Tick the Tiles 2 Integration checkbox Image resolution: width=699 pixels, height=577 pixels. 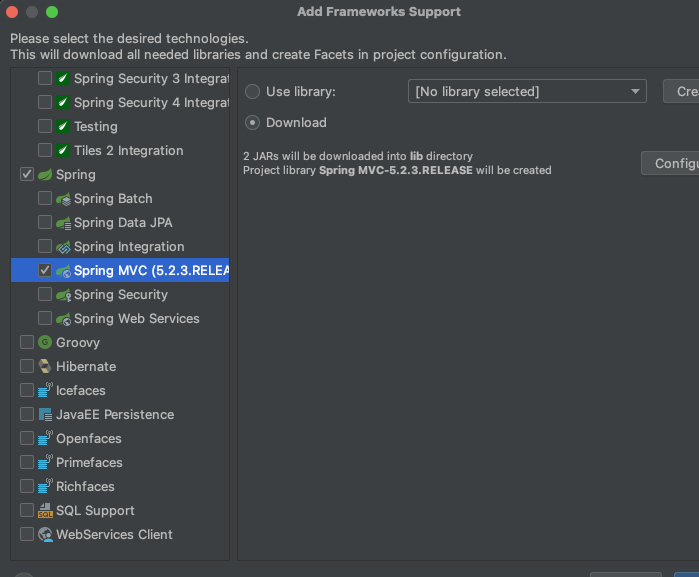coord(45,151)
